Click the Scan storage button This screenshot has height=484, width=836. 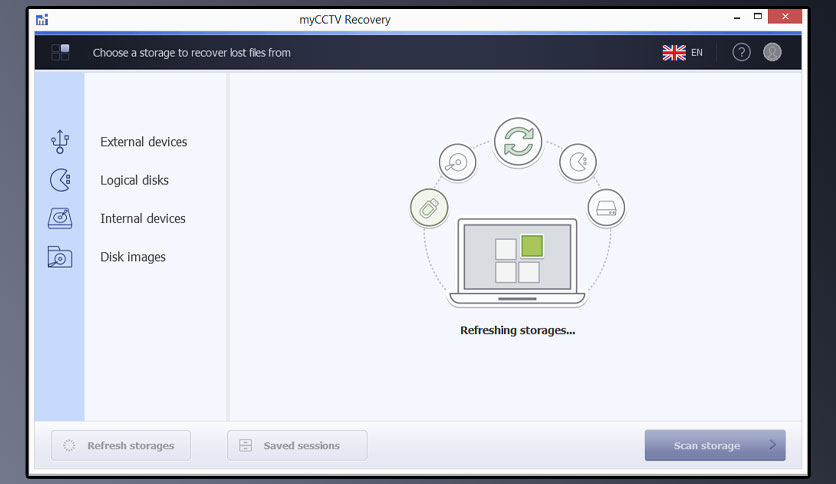[x=715, y=446]
